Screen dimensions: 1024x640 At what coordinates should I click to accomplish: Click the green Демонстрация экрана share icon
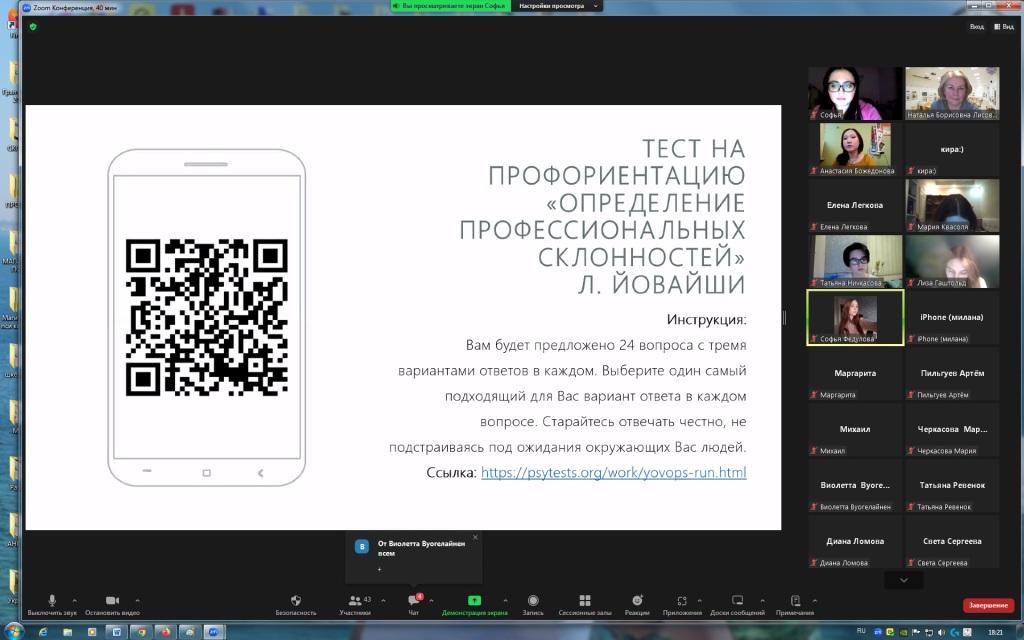[474, 600]
